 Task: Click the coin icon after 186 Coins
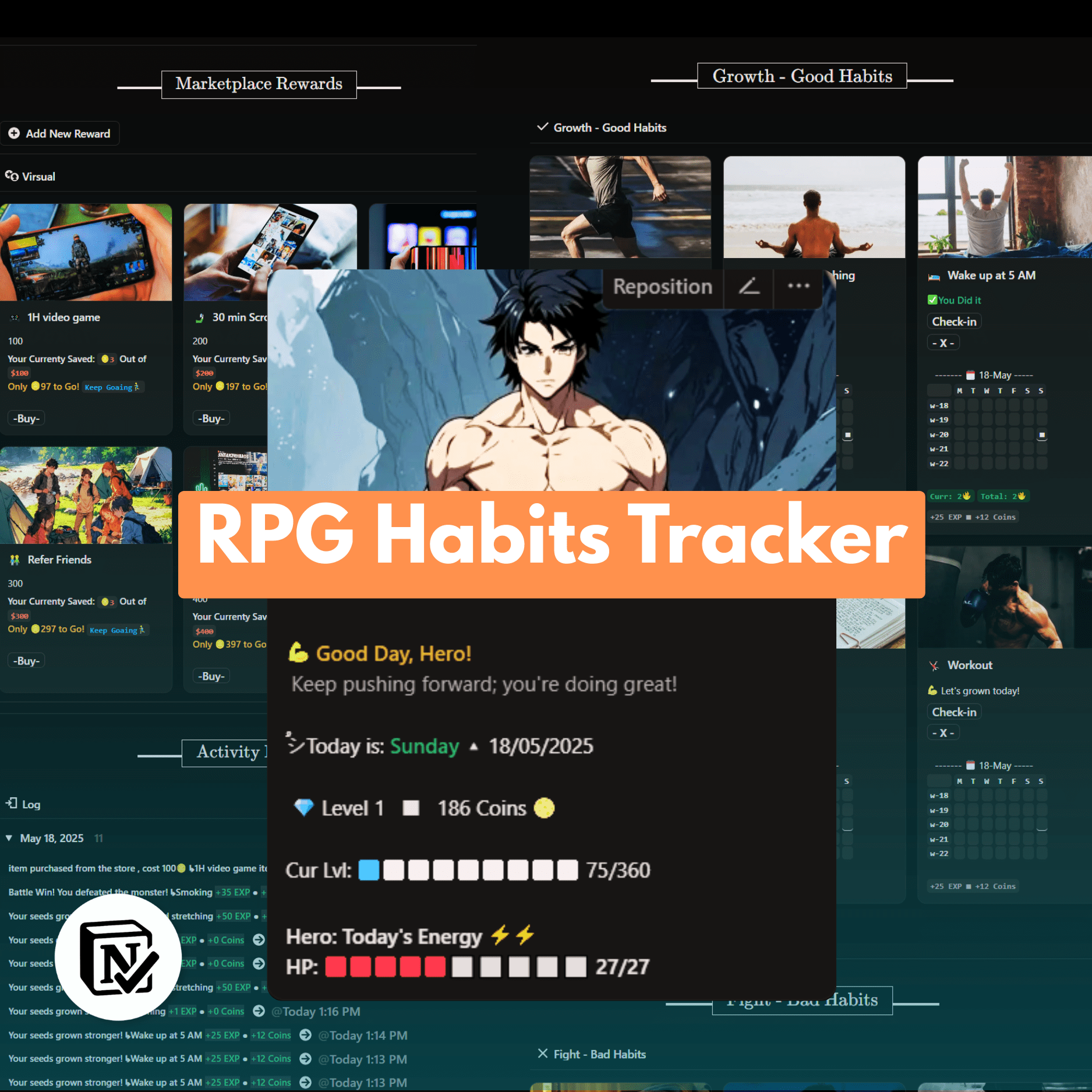544,808
